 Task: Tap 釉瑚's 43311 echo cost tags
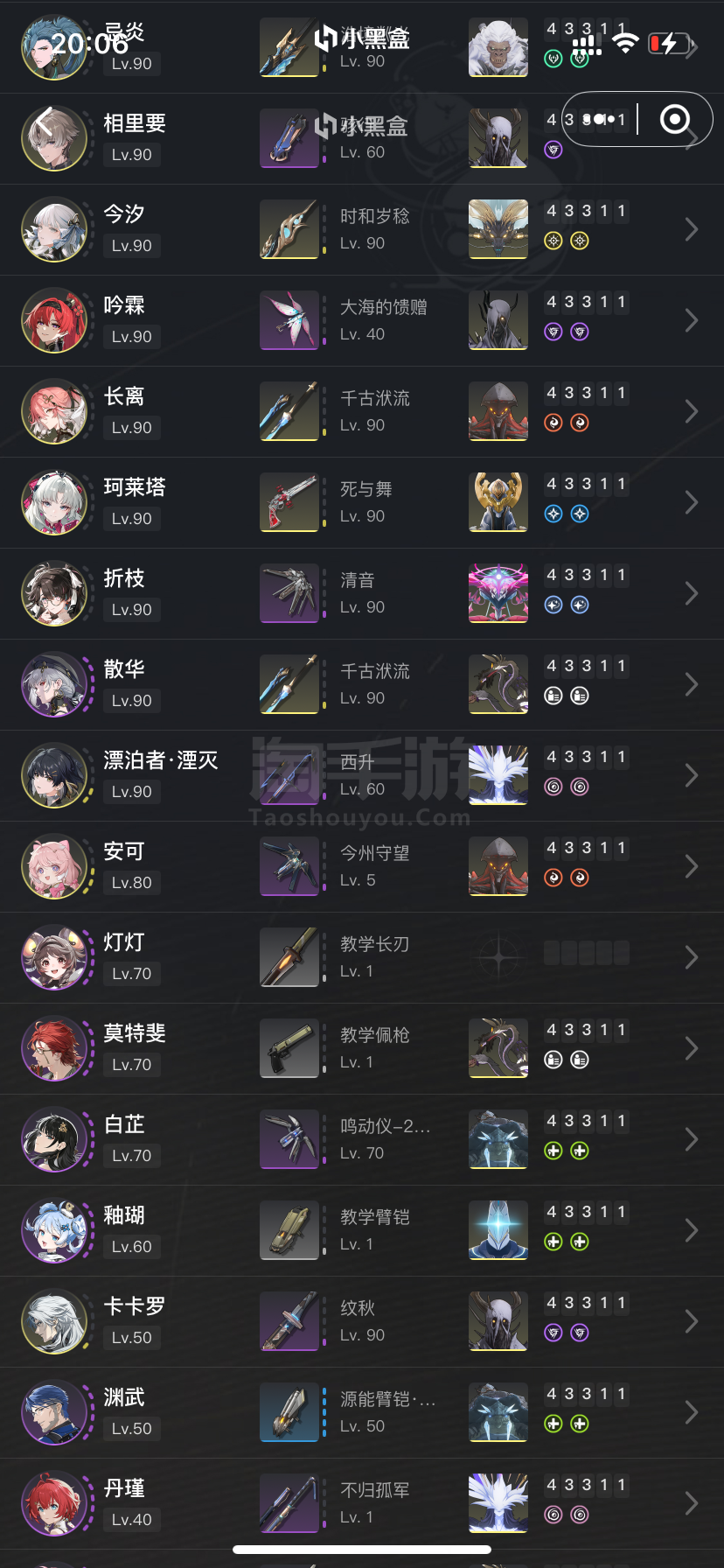pos(586,1212)
